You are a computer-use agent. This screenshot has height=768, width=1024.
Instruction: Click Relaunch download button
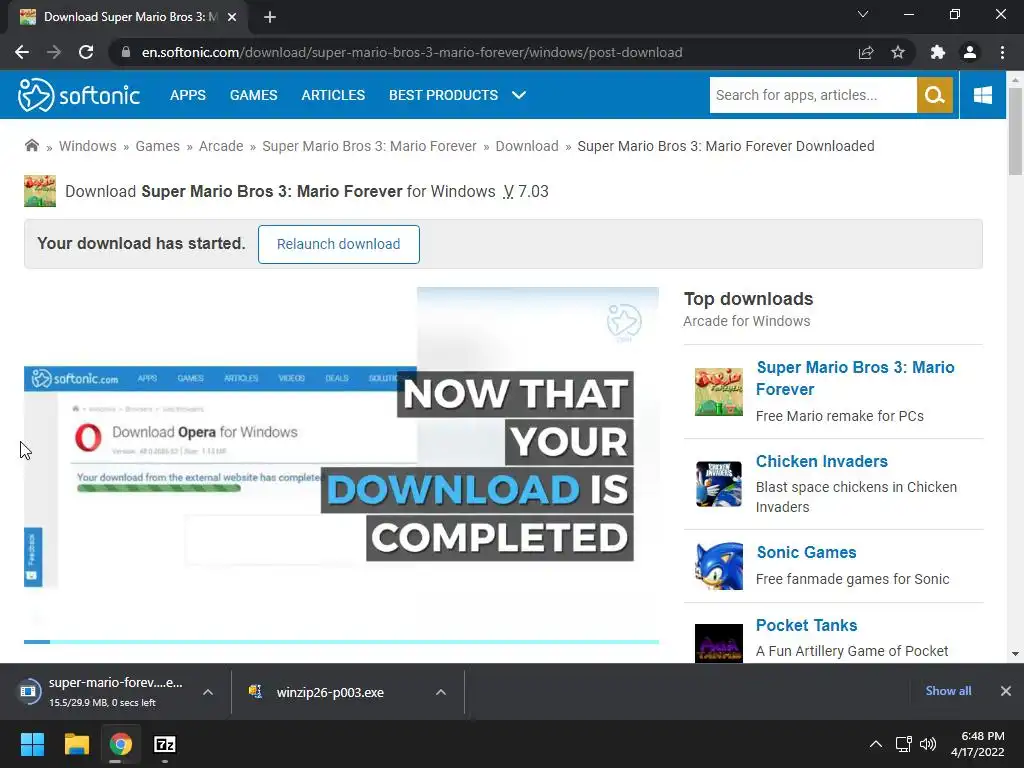338,244
